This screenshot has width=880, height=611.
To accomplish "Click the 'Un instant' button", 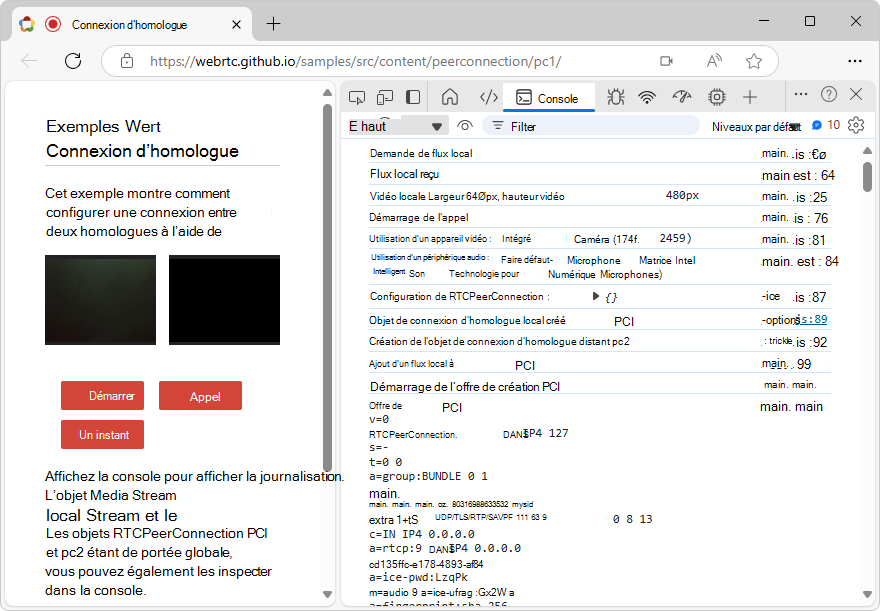I will 102,434.
